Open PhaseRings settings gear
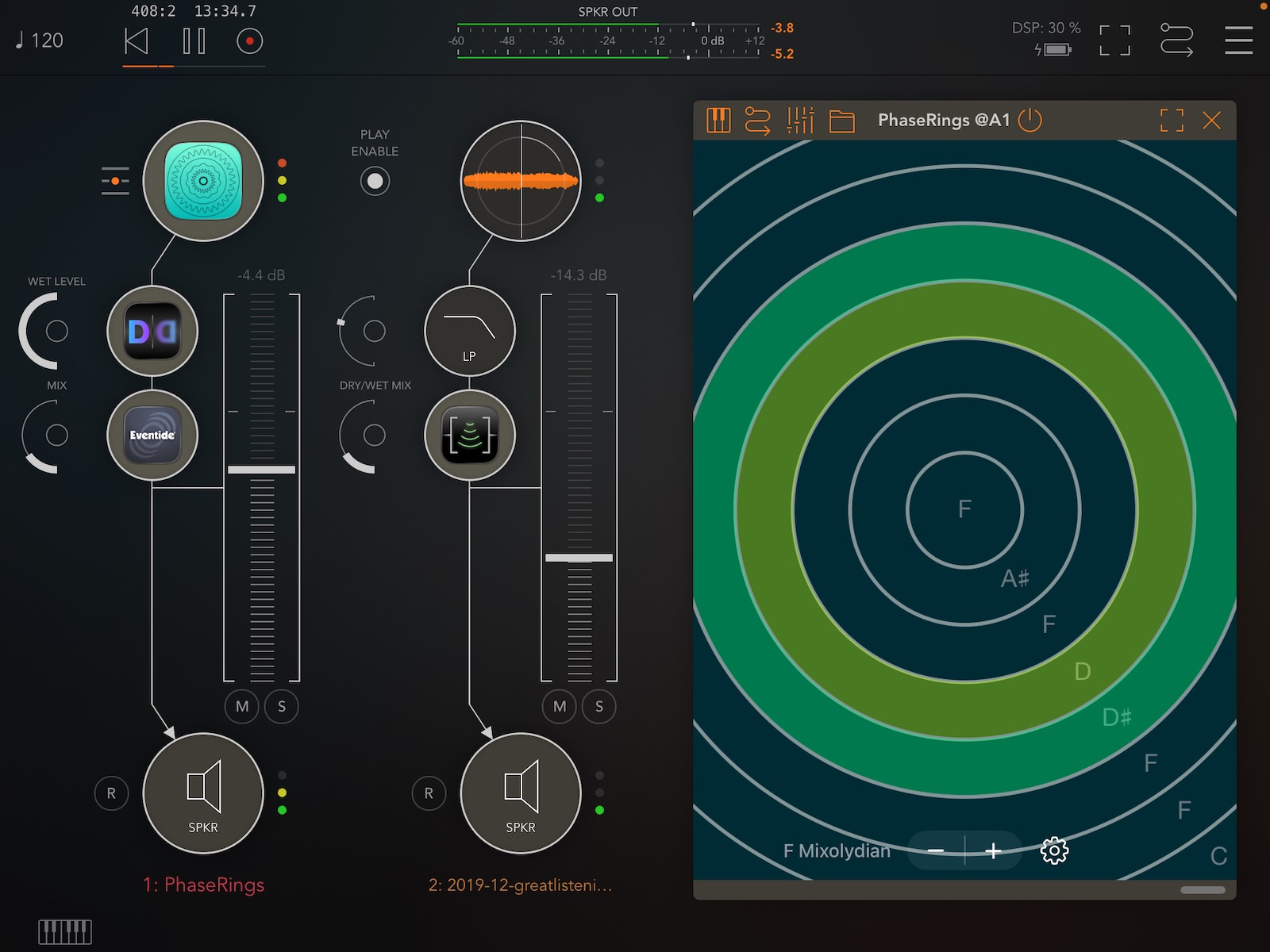The image size is (1270, 952). [1054, 850]
